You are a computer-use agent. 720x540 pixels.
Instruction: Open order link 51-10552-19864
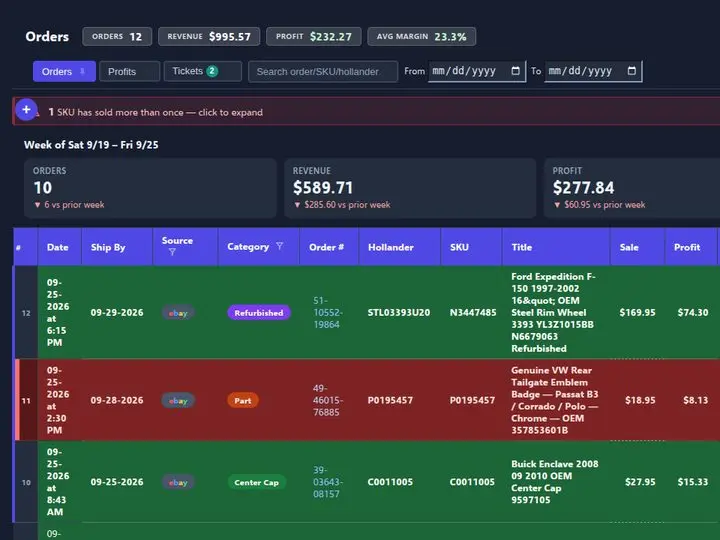[328, 313]
